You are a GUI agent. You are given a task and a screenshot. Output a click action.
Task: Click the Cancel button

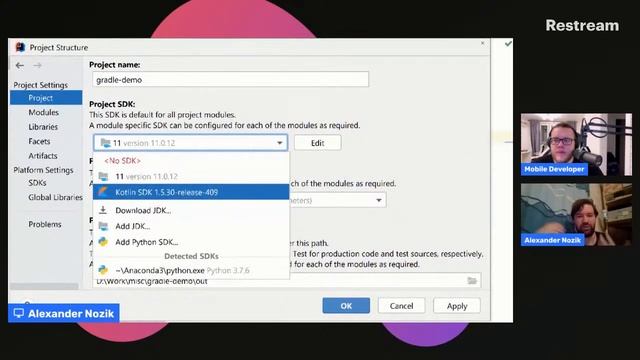tap(401, 306)
